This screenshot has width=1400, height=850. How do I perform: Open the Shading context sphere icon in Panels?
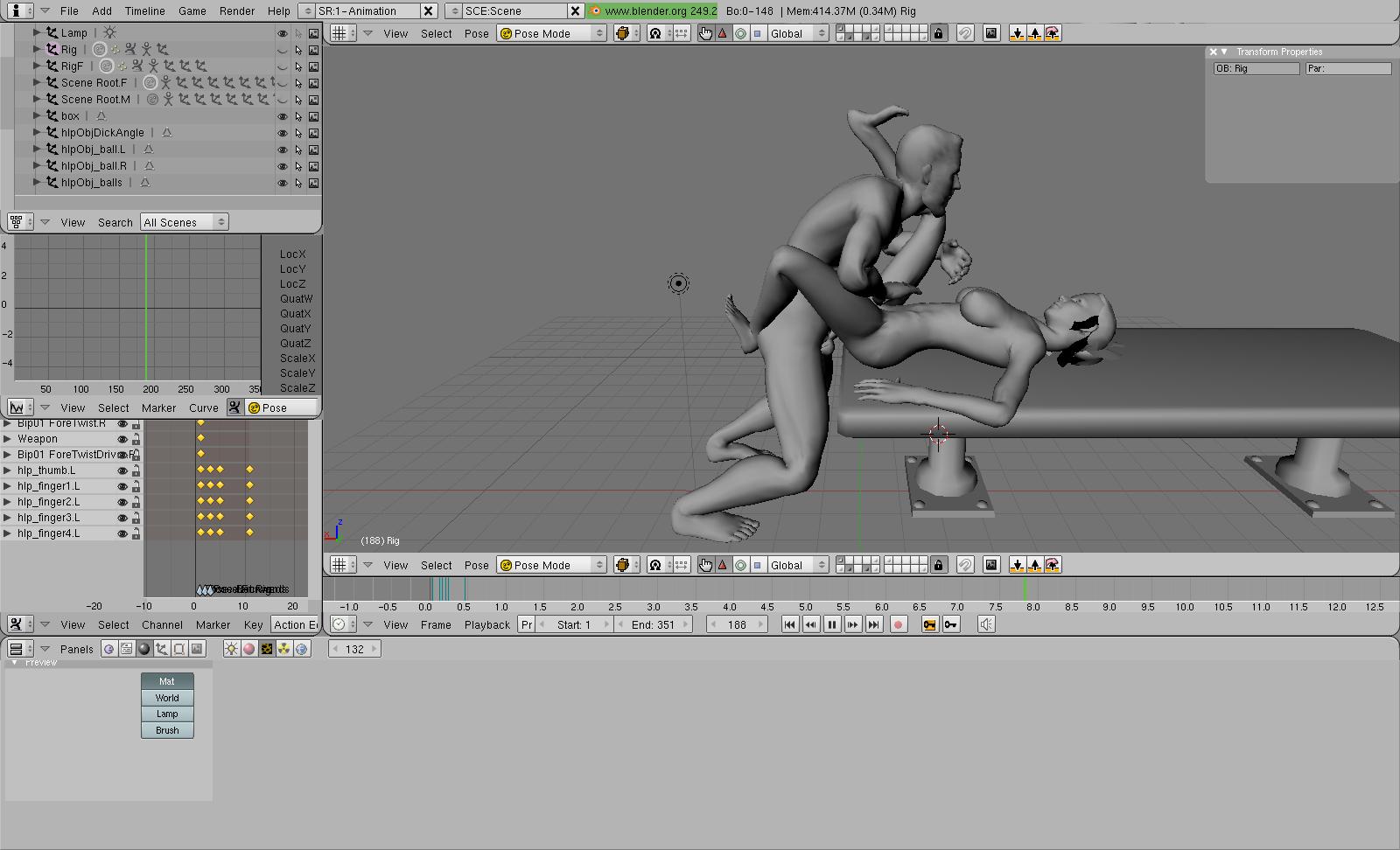[144, 649]
